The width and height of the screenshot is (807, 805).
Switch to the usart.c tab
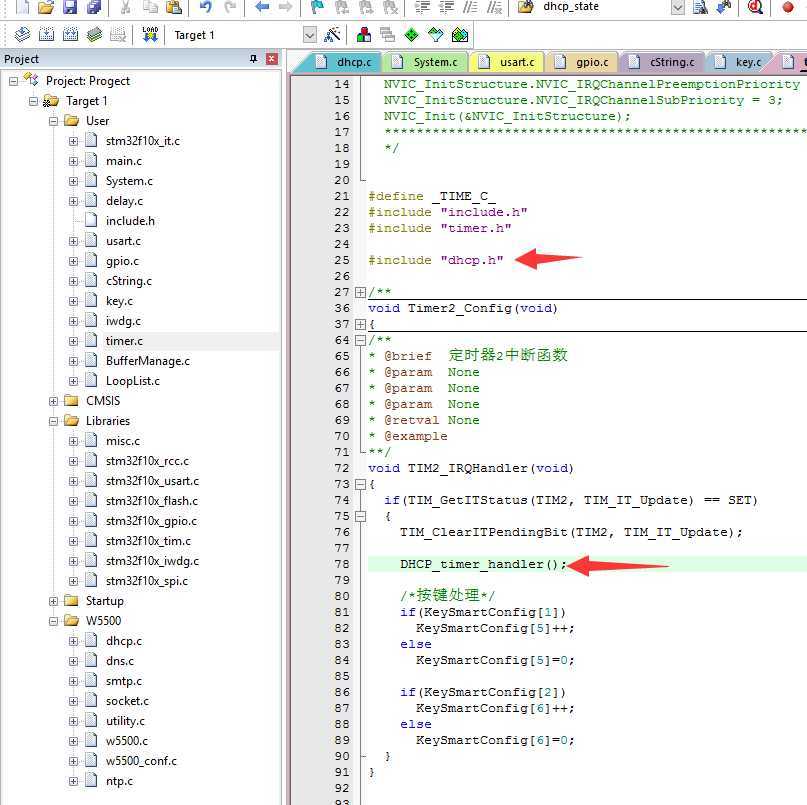510,62
